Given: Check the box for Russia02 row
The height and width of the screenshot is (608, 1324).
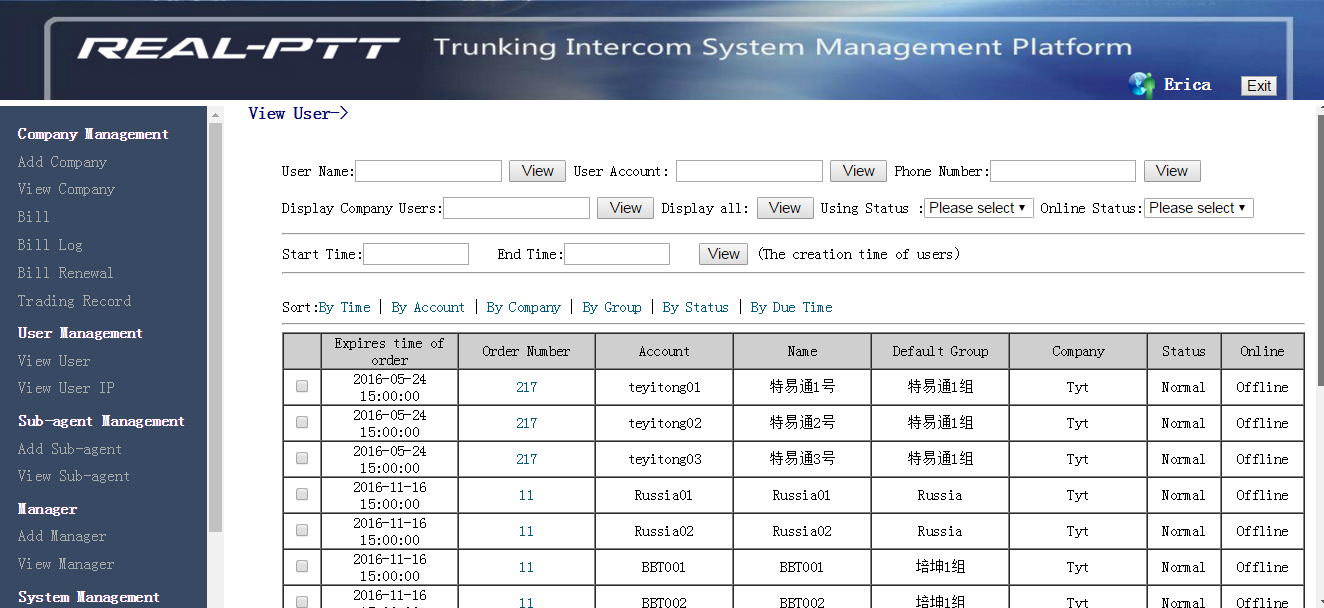Looking at the screenshot, I should tap(302, 530).
